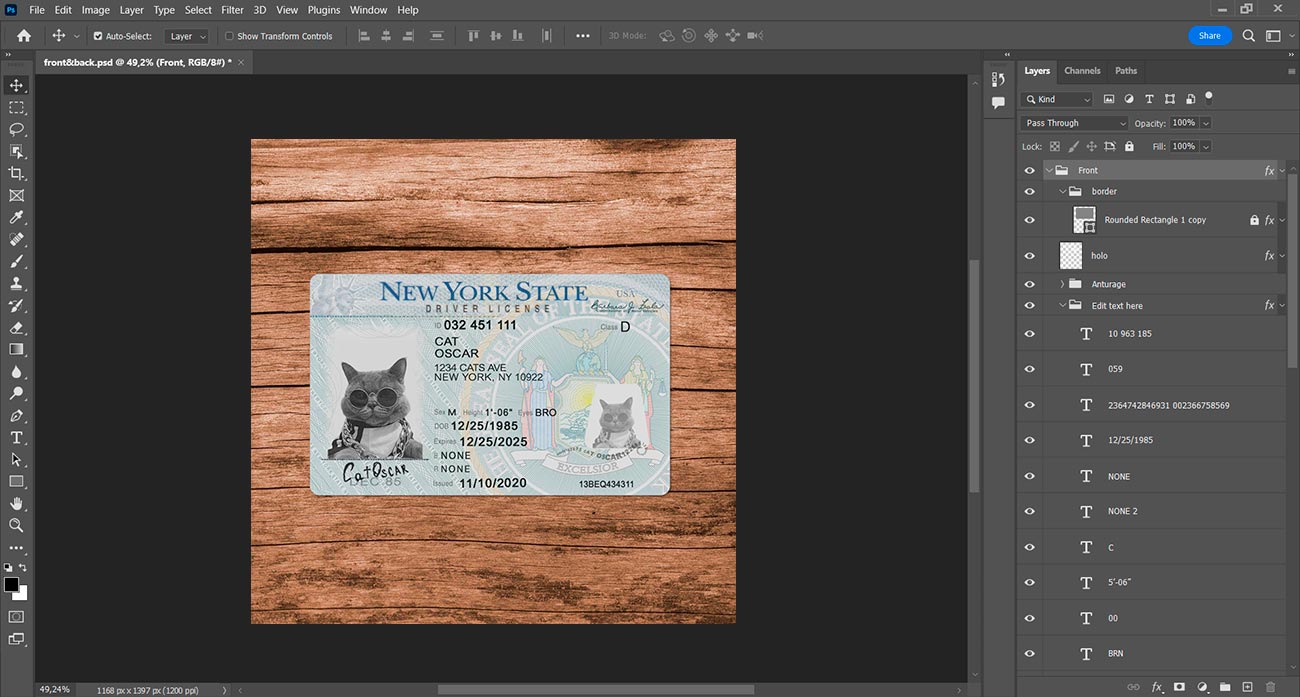Open the Kind filter dropdown
The height and width of the screenshot is (697, 1300).
(x=1058, y=99)
